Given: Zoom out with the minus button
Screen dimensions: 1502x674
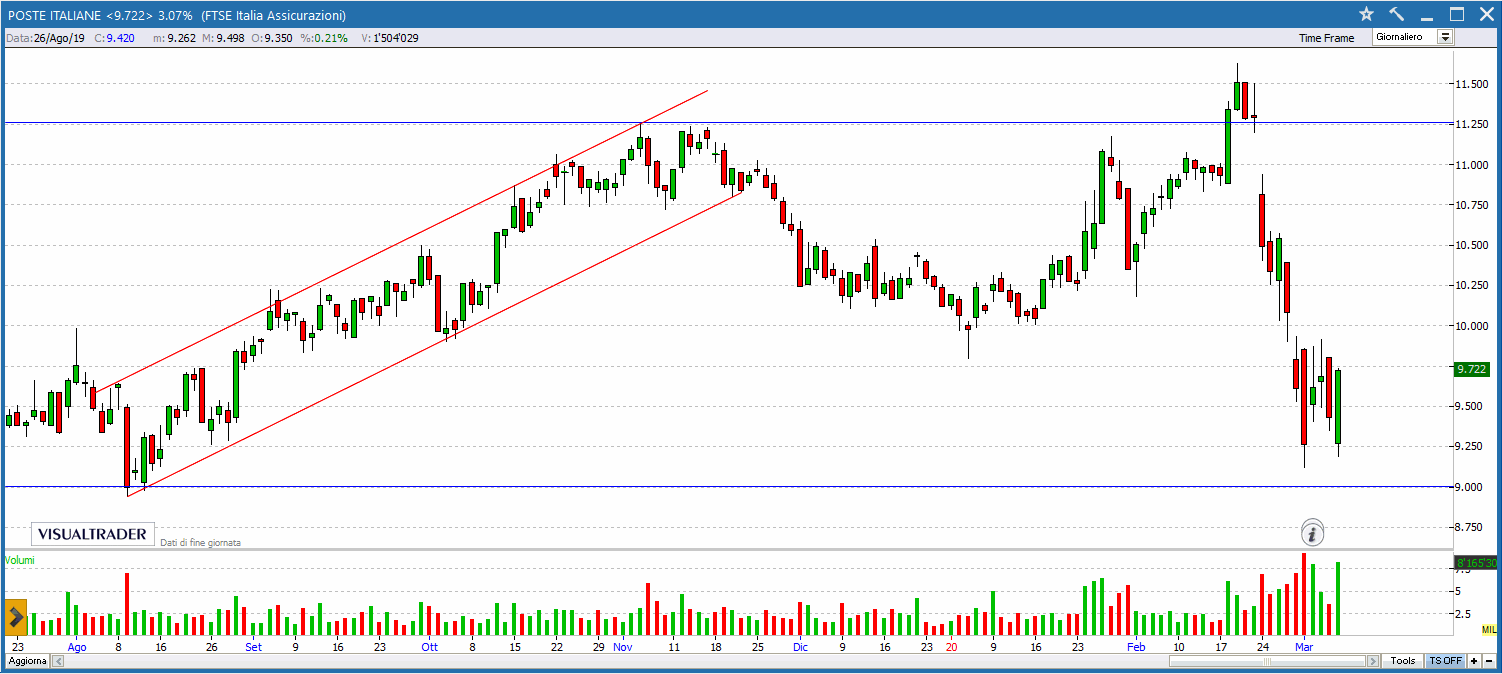Looking at the screenshot, I should coord(1488,662).
